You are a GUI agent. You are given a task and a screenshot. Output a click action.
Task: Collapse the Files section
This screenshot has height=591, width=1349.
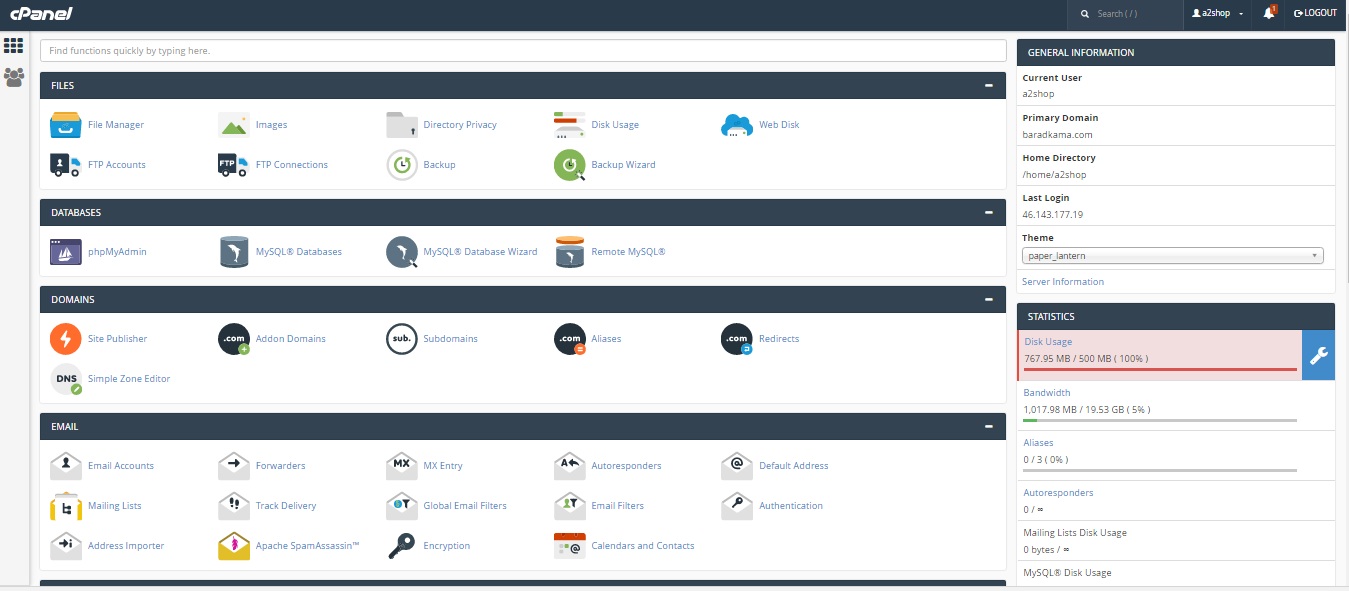click(989, 86)
